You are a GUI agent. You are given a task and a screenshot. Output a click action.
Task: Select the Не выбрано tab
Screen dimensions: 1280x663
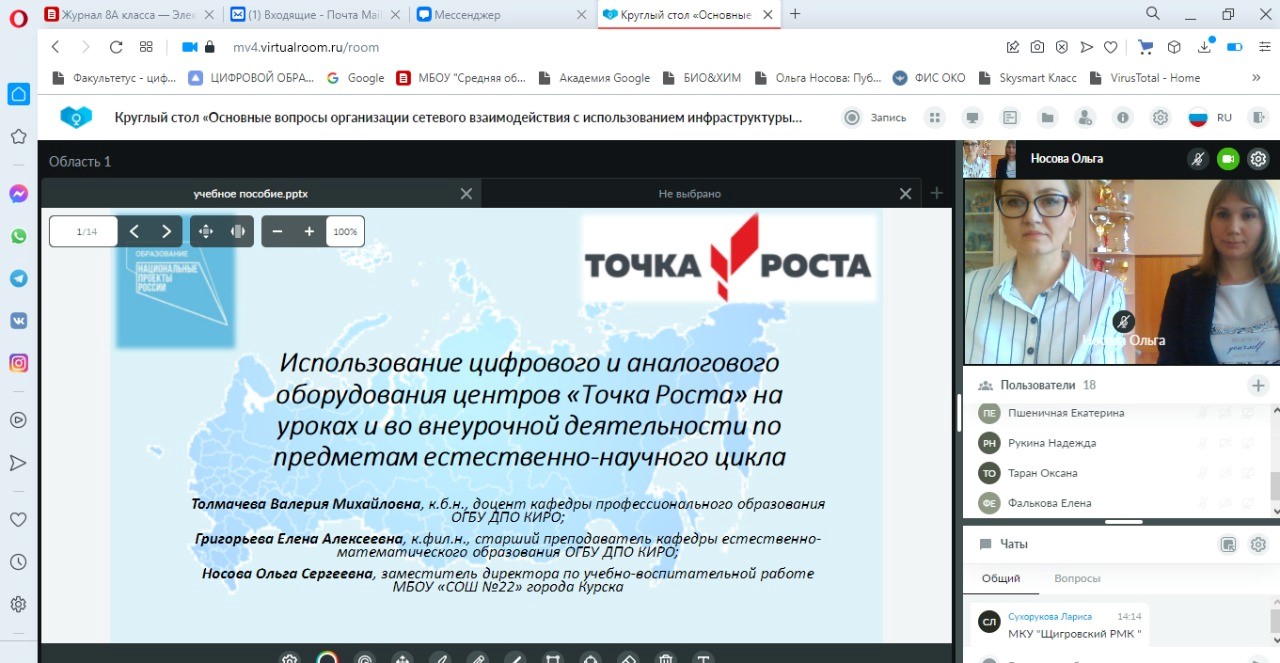[689, 194]
